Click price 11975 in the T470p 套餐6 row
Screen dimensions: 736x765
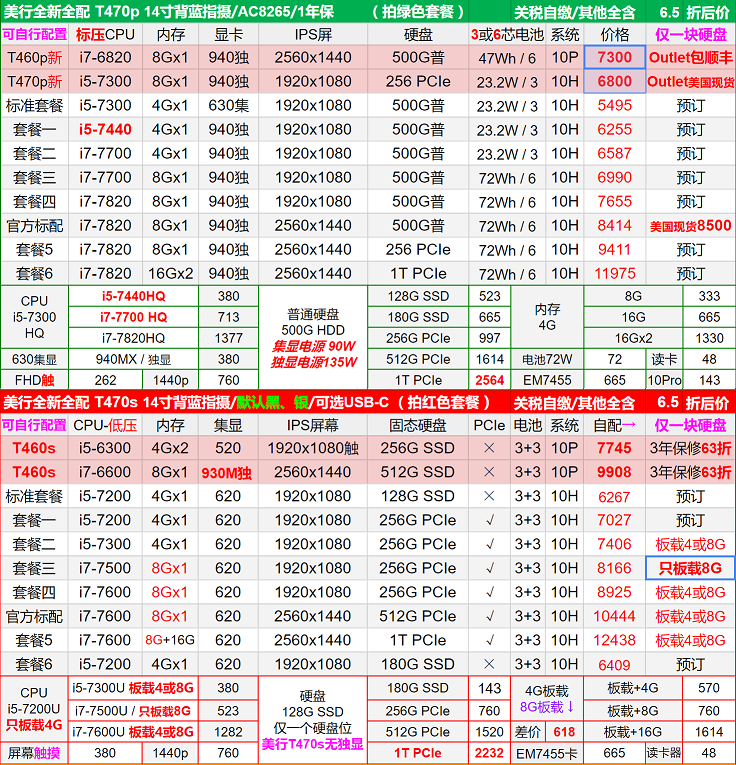pyautogui.click(x=615, y=273)
